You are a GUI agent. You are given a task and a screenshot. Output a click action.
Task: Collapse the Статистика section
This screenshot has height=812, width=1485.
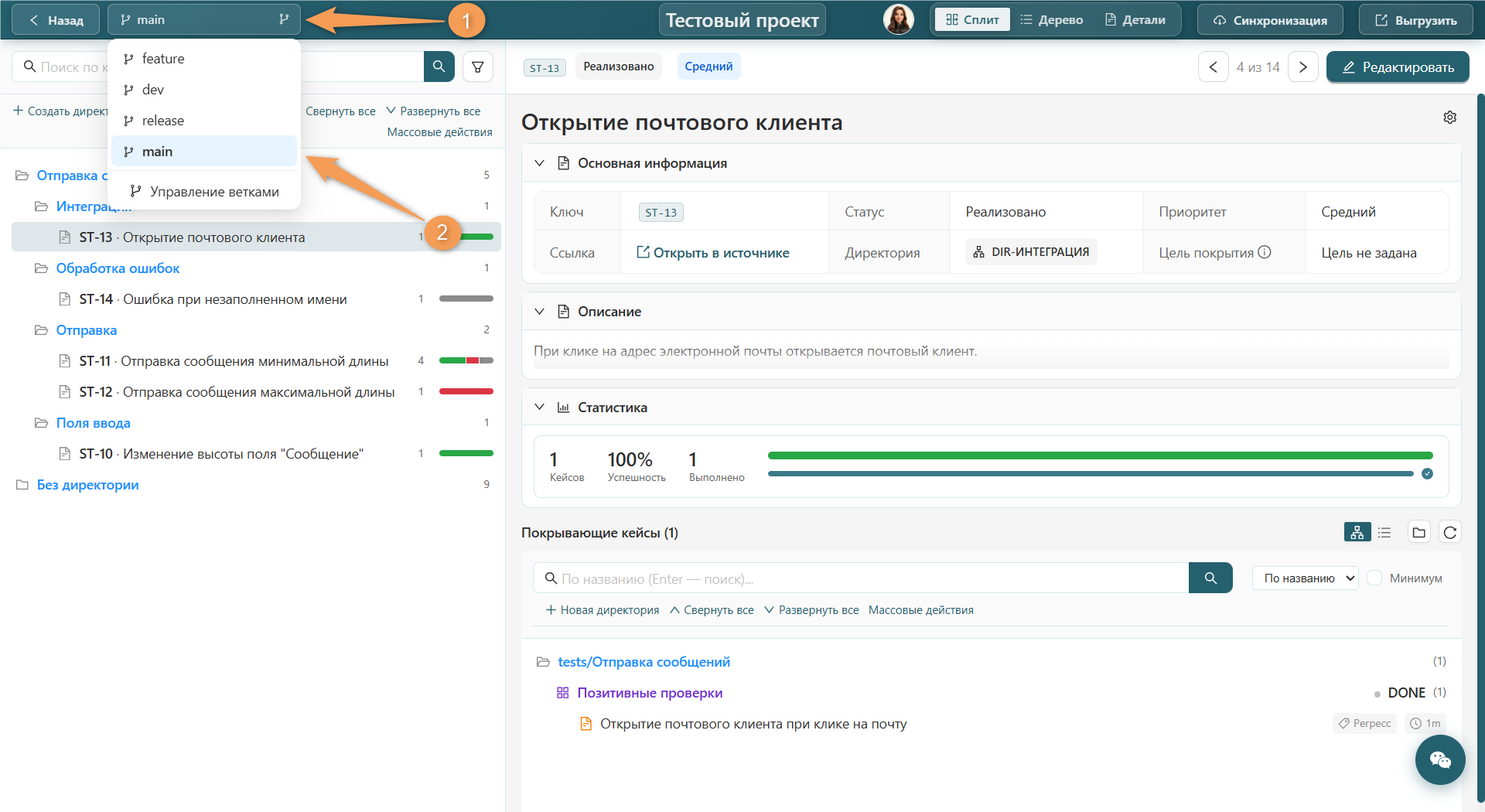[x=540, y=408]
